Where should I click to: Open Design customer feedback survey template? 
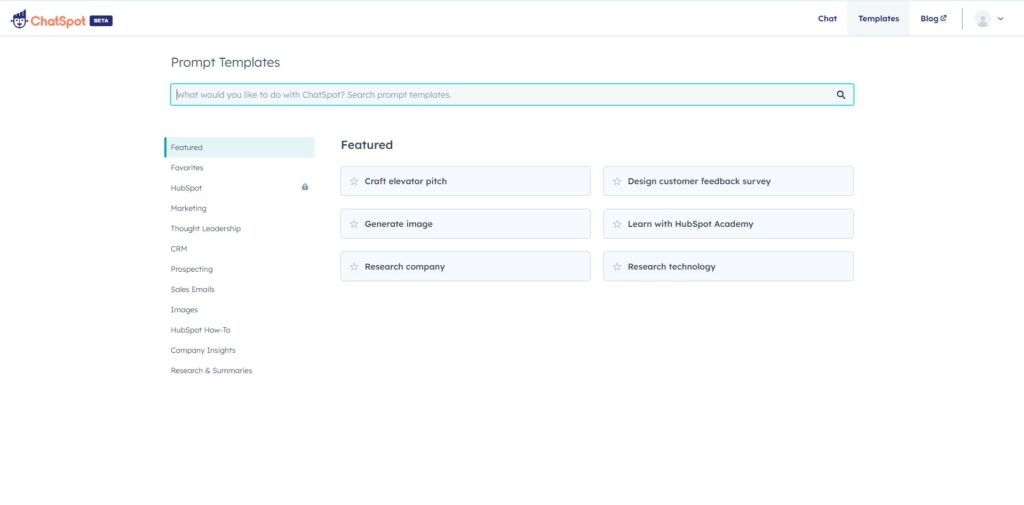click(x=728, y=181)
